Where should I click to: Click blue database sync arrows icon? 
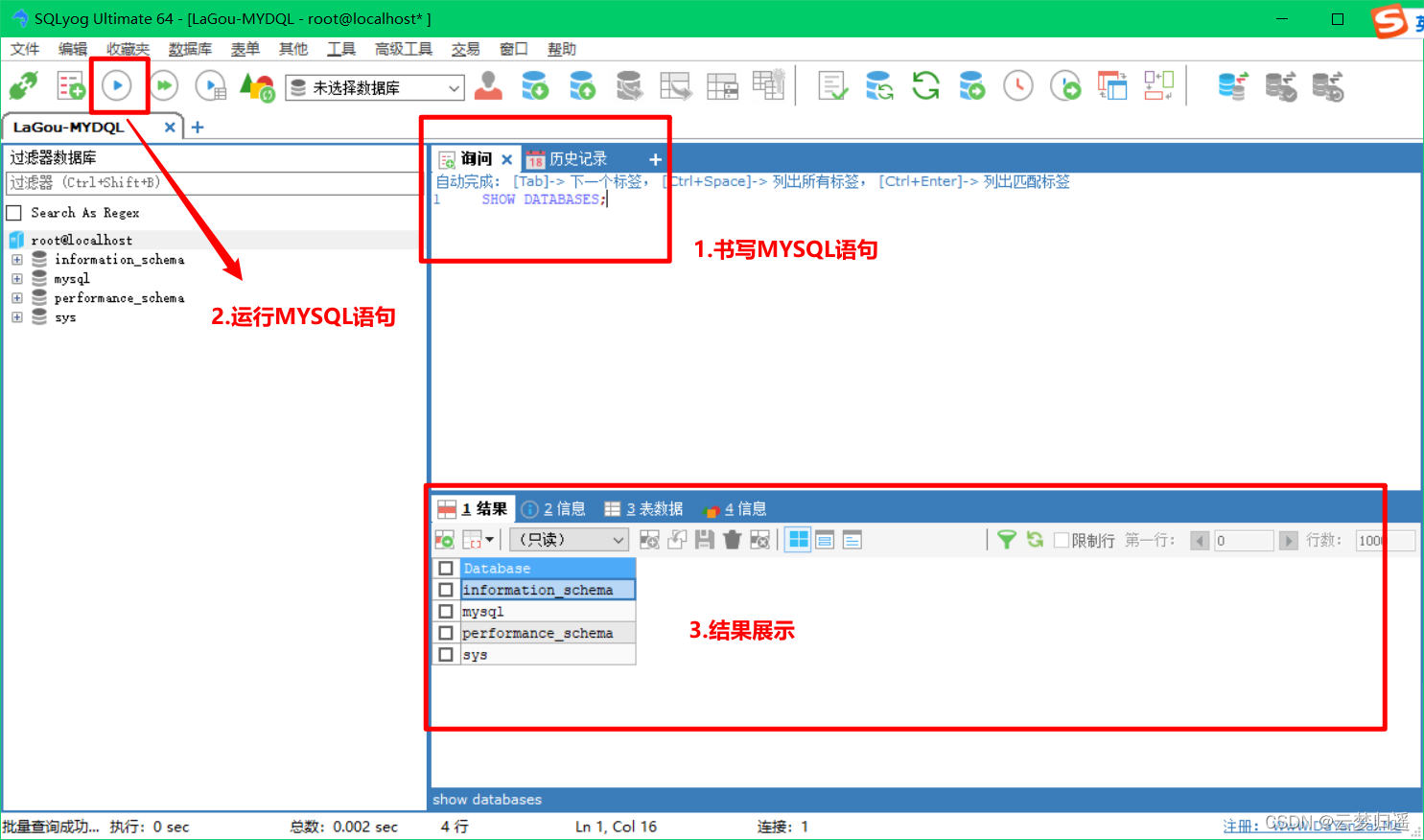click(x=1233, y=86)
